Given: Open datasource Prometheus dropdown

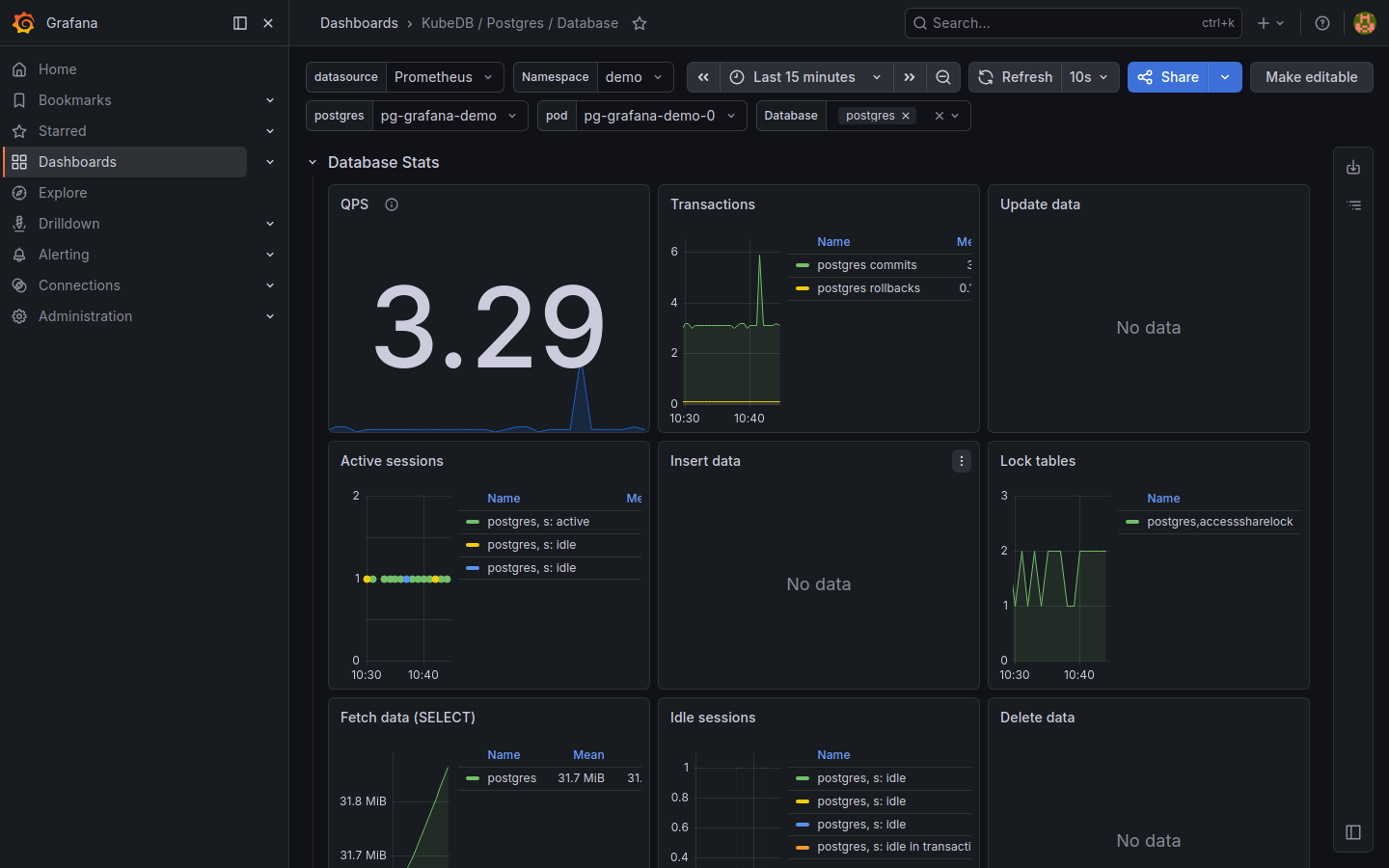Looking at the screenshot, I should (445, 77).
